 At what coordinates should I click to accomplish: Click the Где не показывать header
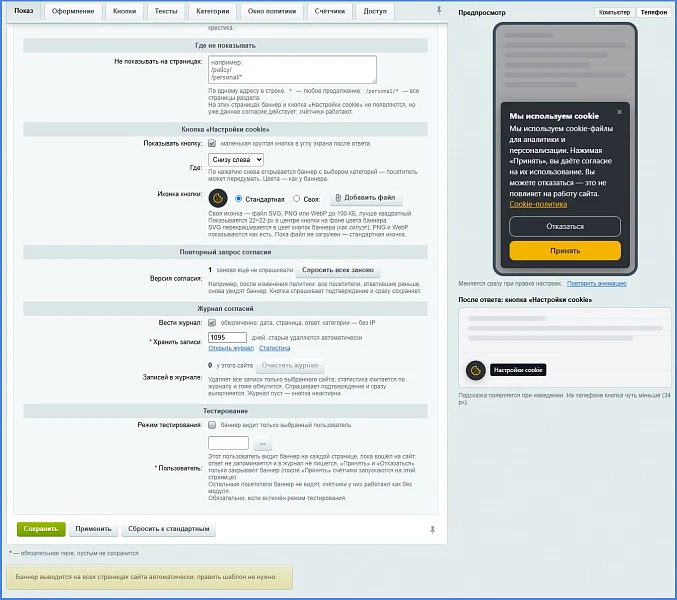[x=225, y=45]
